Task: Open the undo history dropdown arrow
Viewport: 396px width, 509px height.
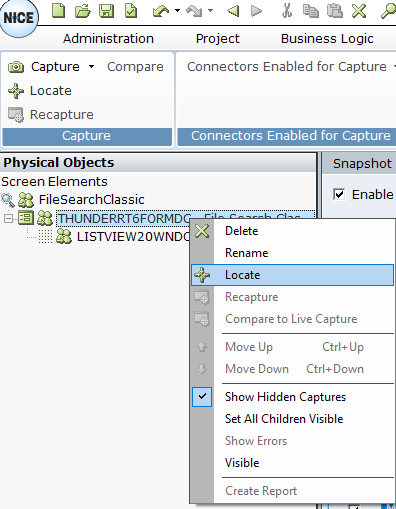Action: [177, 10]
